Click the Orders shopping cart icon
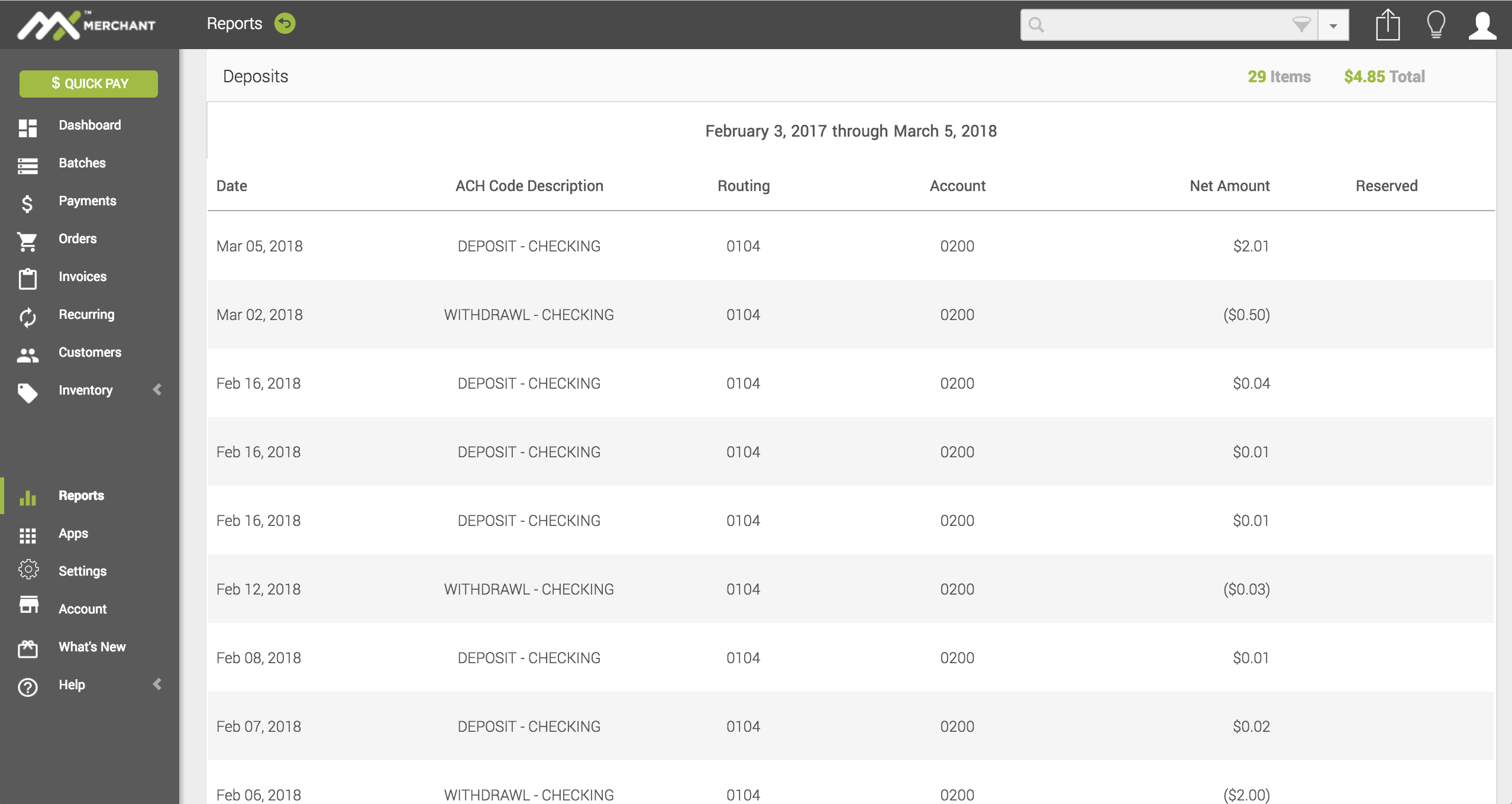 click(28, 241)
